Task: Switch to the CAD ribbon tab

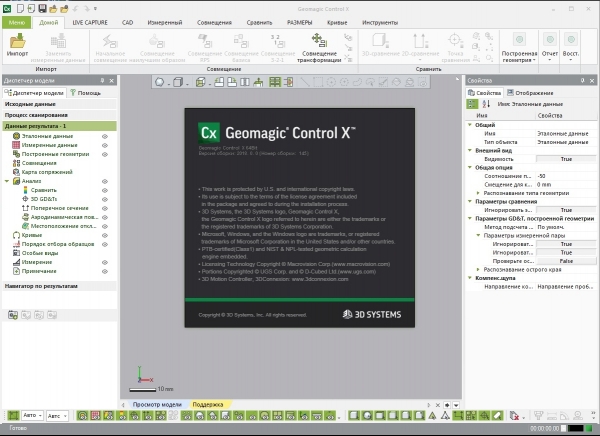Action: tap(127, 23)
